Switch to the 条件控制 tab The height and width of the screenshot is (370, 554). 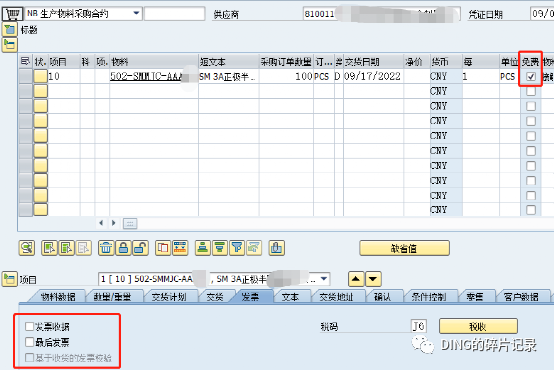(429, 297)
